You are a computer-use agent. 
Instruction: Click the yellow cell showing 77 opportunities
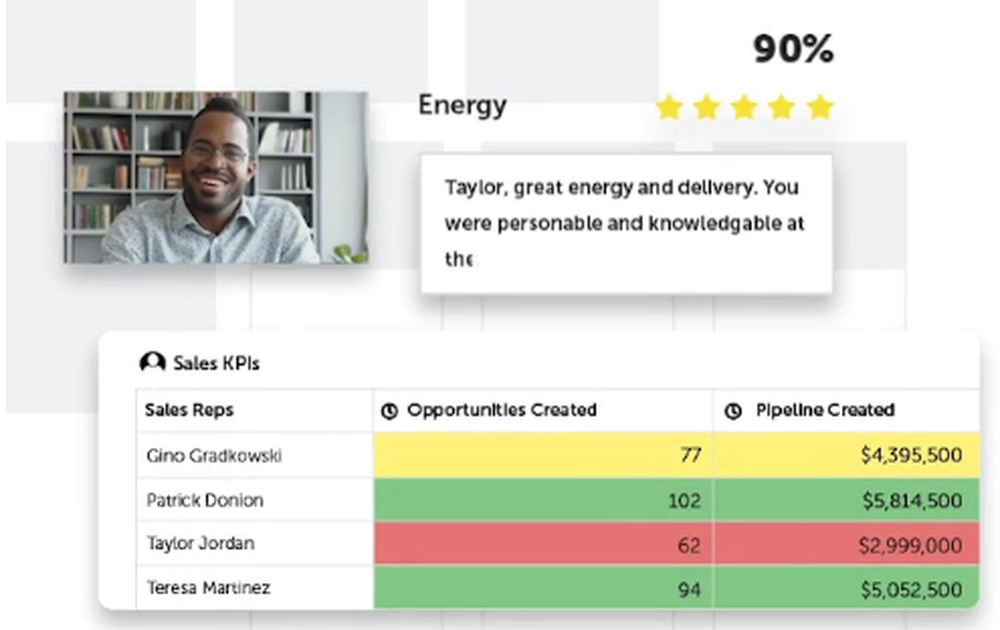(543, 455)
